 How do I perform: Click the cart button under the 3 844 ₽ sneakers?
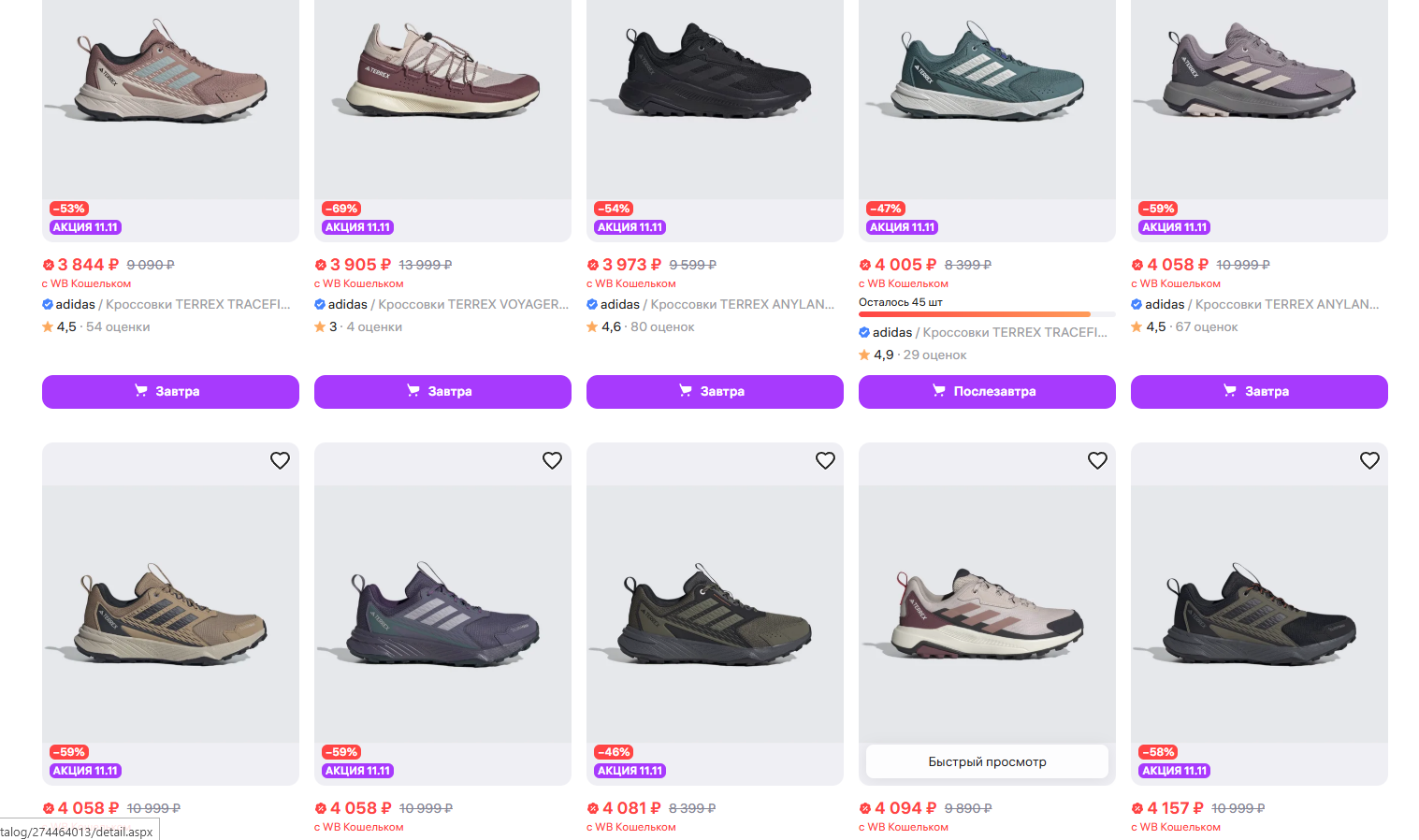tap(170, 391)
